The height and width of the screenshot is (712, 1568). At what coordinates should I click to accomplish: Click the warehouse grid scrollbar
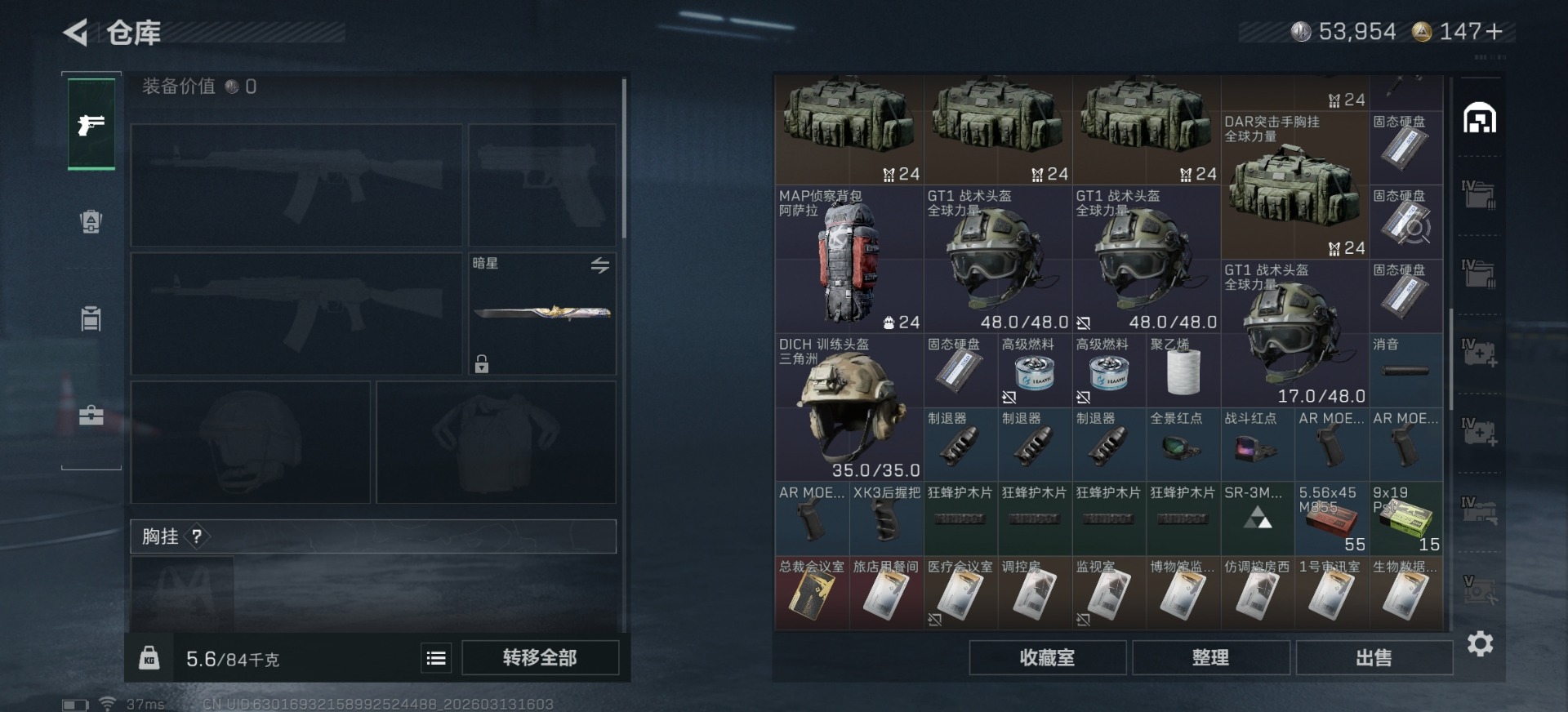(1450, 359)
